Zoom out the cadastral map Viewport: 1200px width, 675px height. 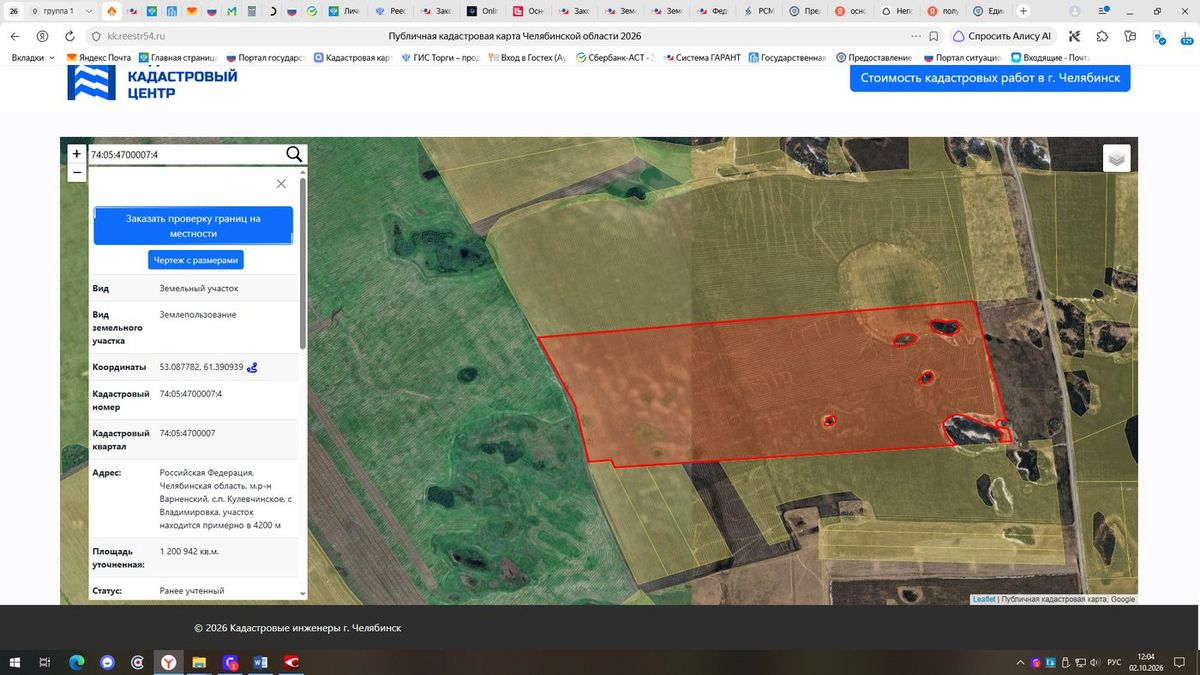77,172
